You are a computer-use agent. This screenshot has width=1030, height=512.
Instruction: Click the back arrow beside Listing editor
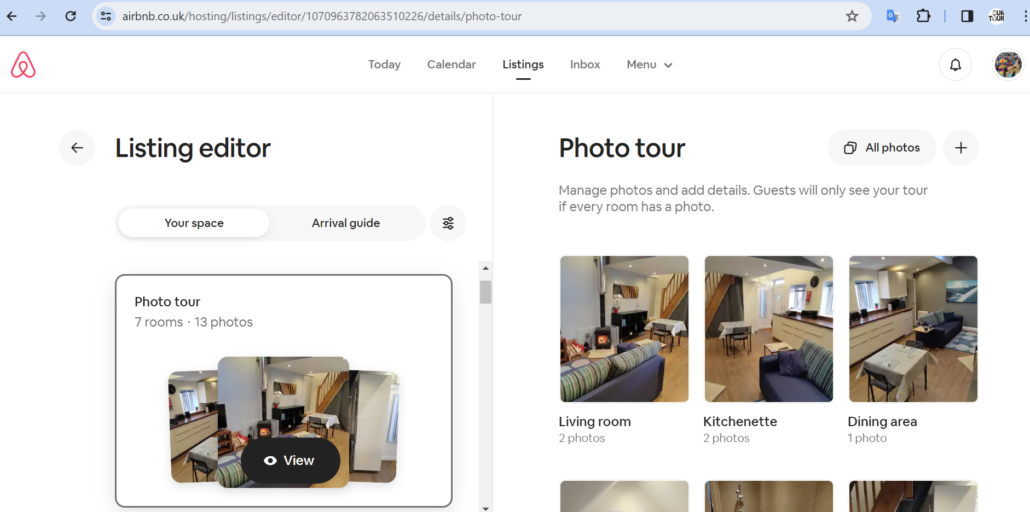(x=77, y=148)
